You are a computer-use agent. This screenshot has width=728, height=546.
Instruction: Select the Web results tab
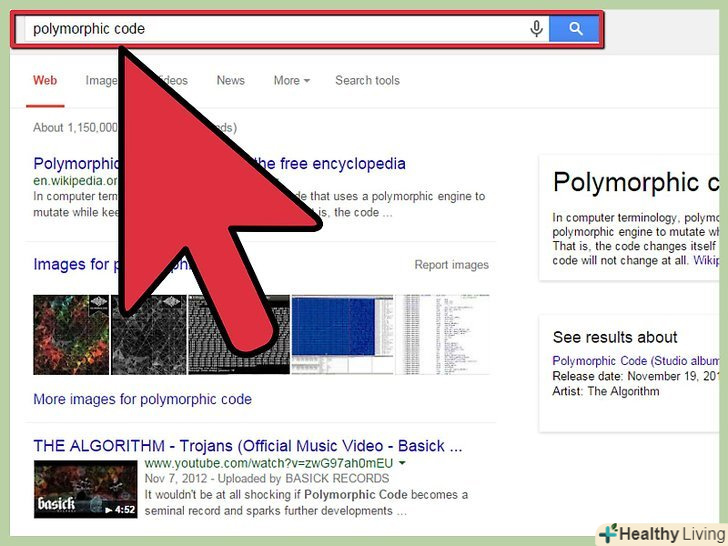[x=45, y=80]
